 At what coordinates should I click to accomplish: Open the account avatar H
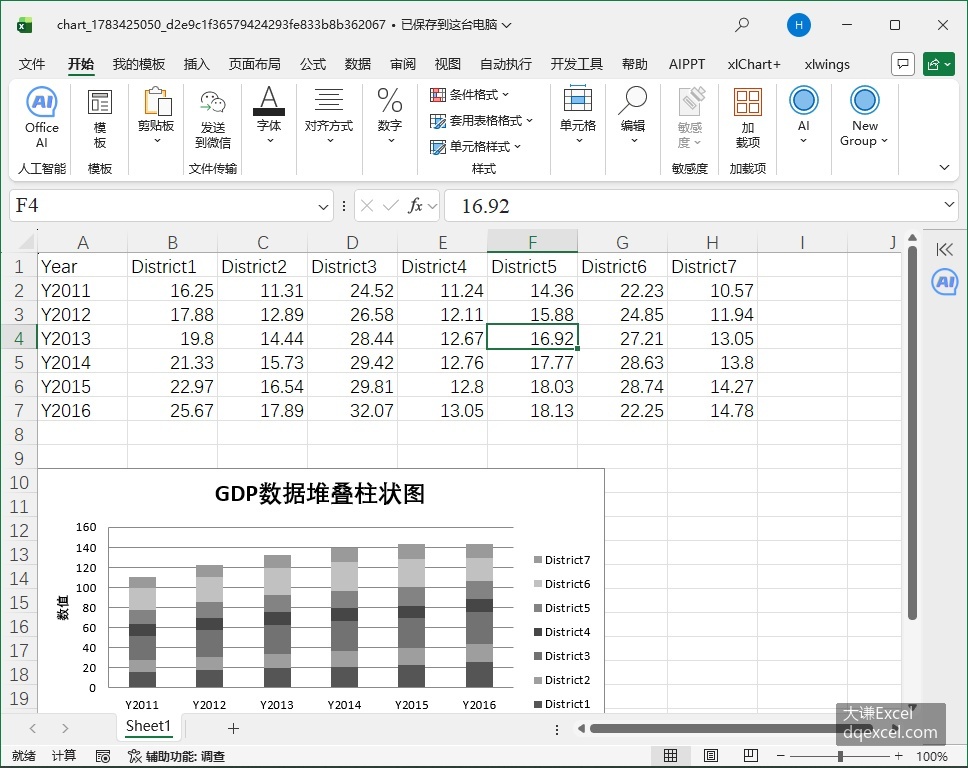point(799,25)
